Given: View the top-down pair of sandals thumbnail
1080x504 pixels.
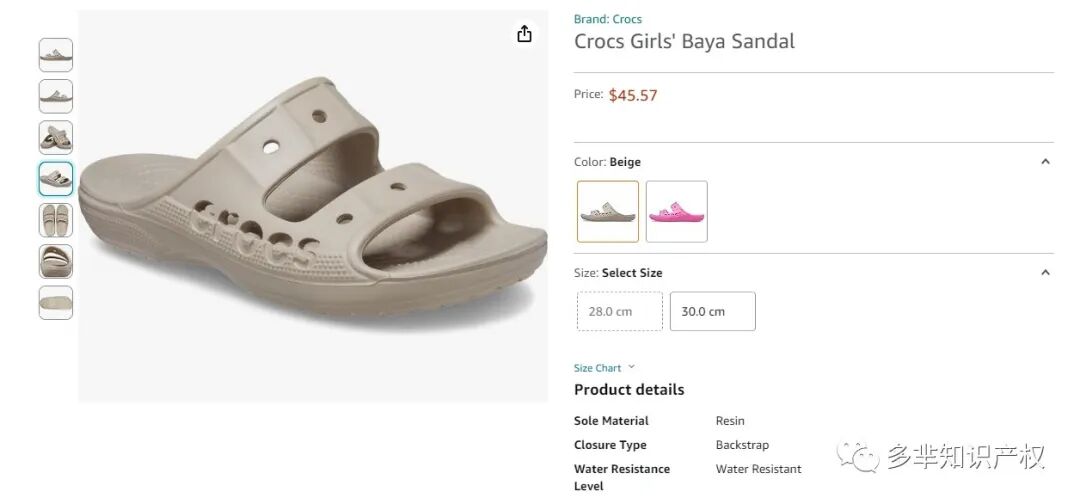Looking at the screenshot, I should pos(56,220).
